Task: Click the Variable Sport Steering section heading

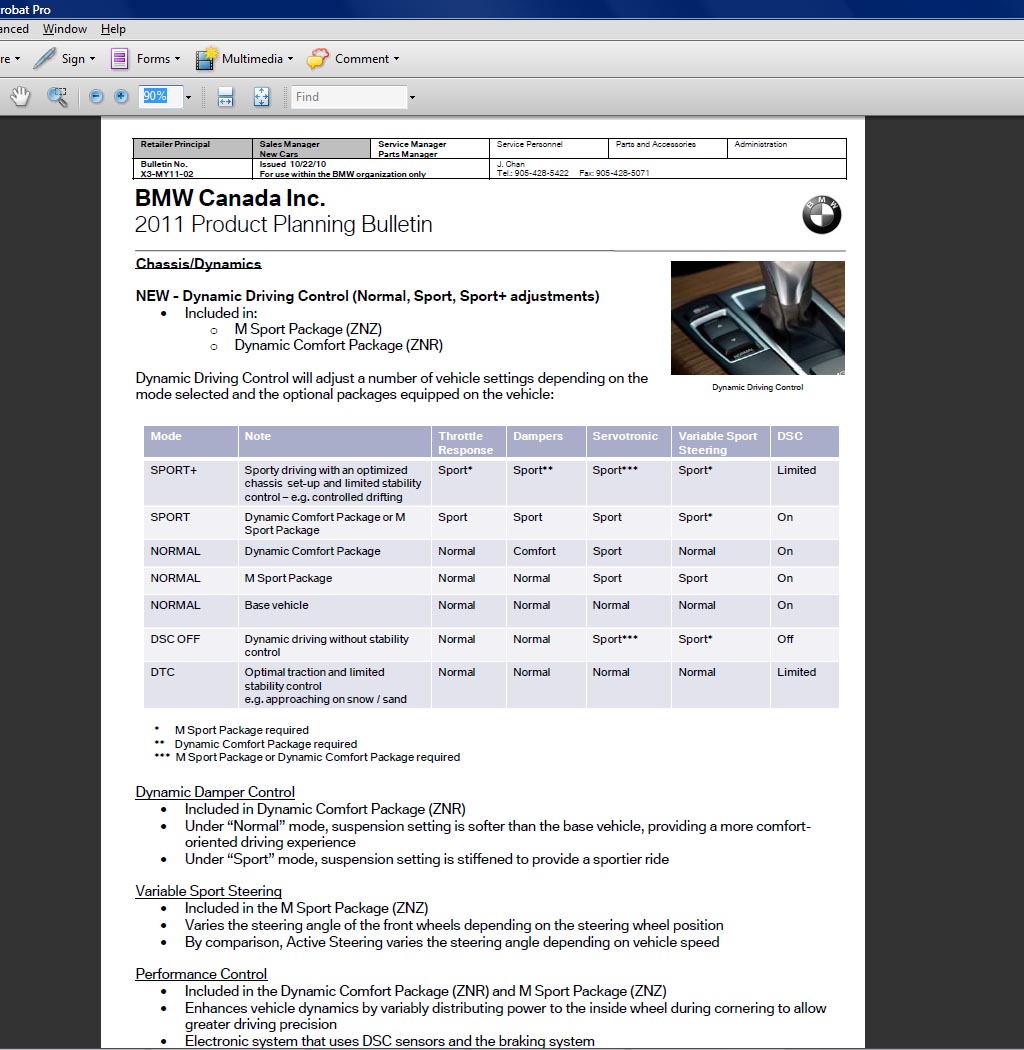Action: coord(208,891)
